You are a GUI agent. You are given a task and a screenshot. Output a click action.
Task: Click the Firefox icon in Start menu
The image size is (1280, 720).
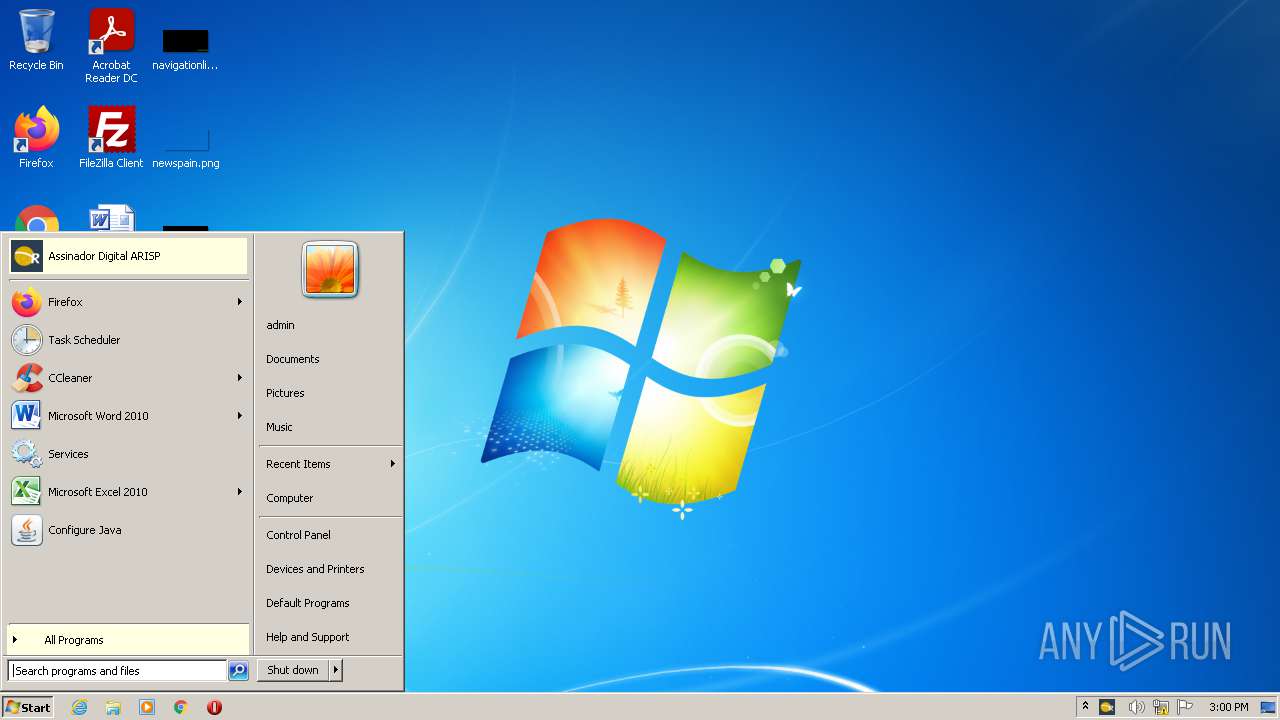(27, 302)
